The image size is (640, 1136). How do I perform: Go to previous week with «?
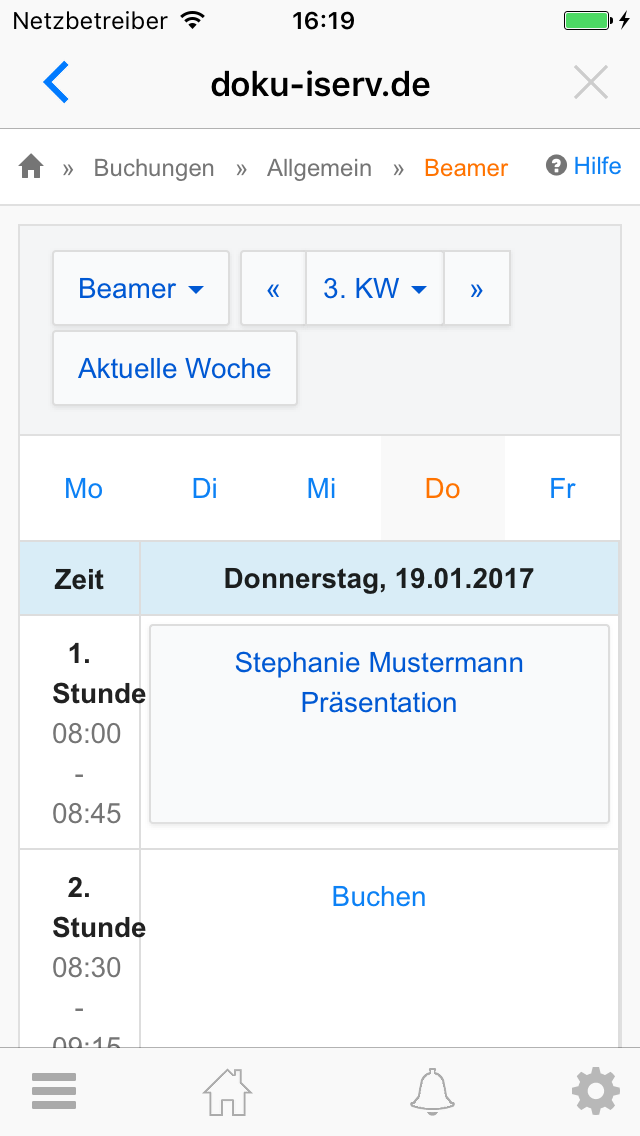(272, 288)
